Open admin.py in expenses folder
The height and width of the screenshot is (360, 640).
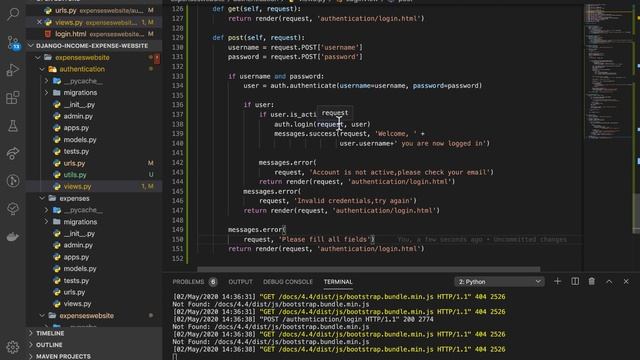pos(94,245)
